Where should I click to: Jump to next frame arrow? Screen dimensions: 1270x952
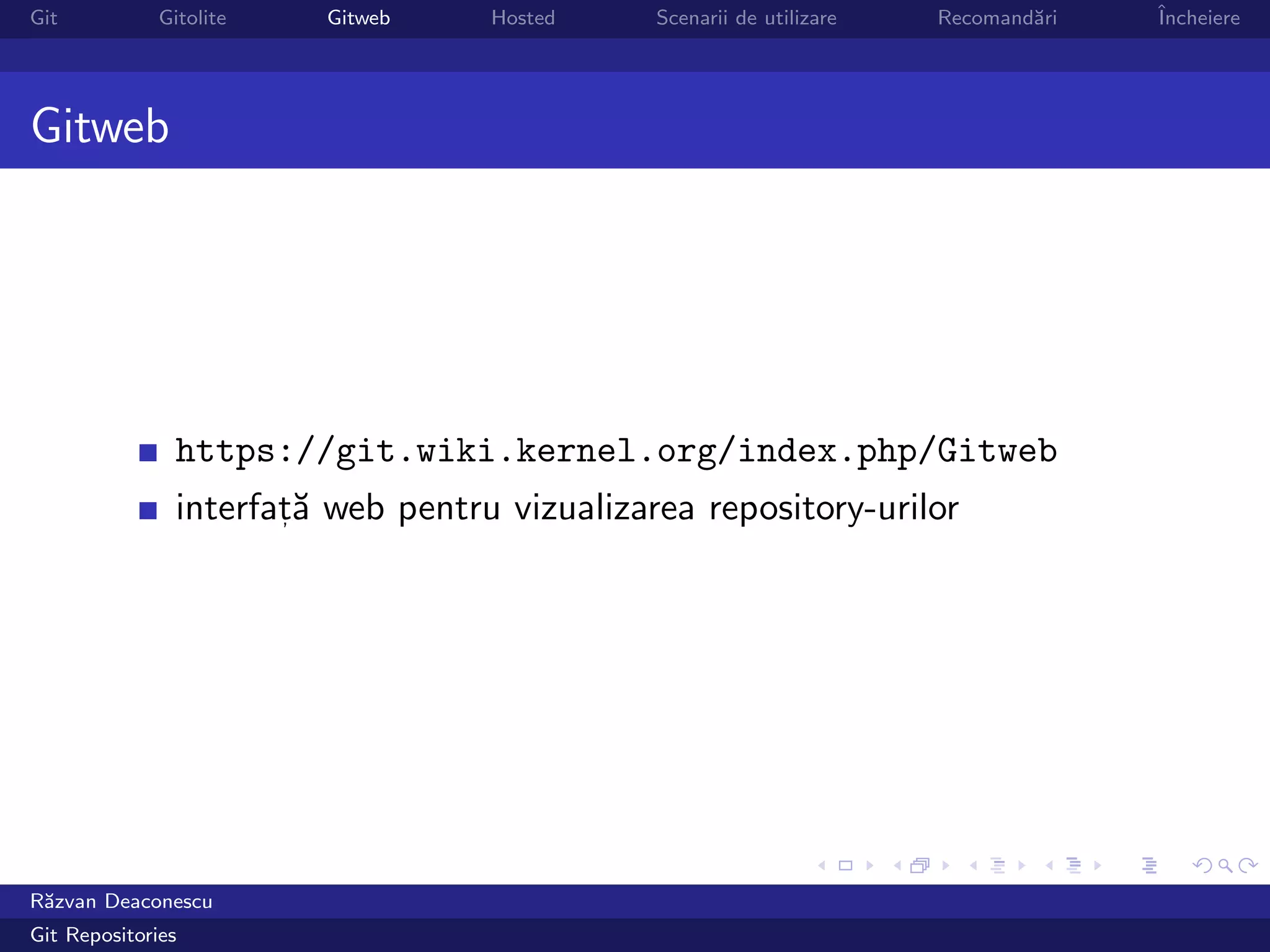(946, 865)
